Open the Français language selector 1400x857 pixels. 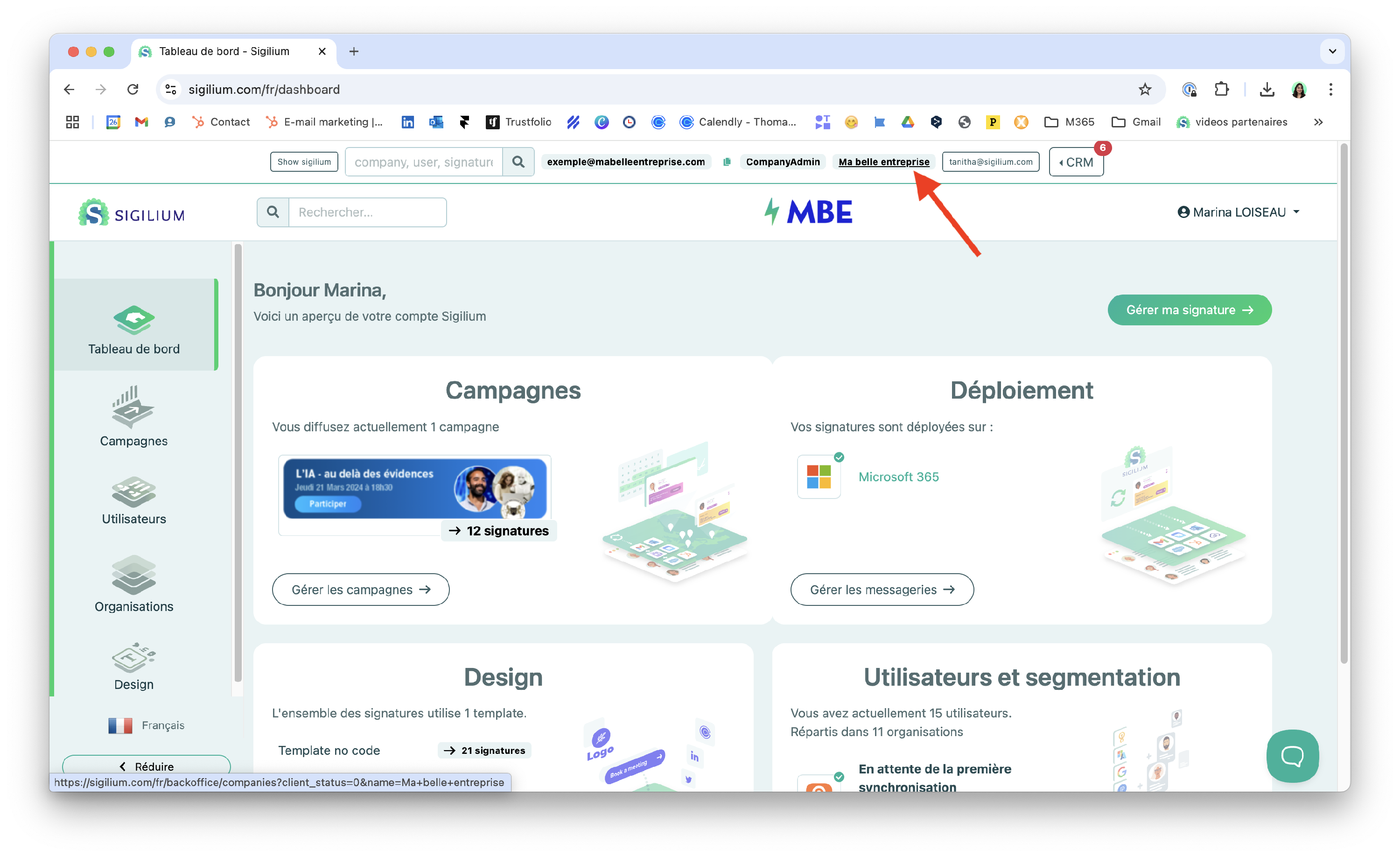(x=147, y=725)
